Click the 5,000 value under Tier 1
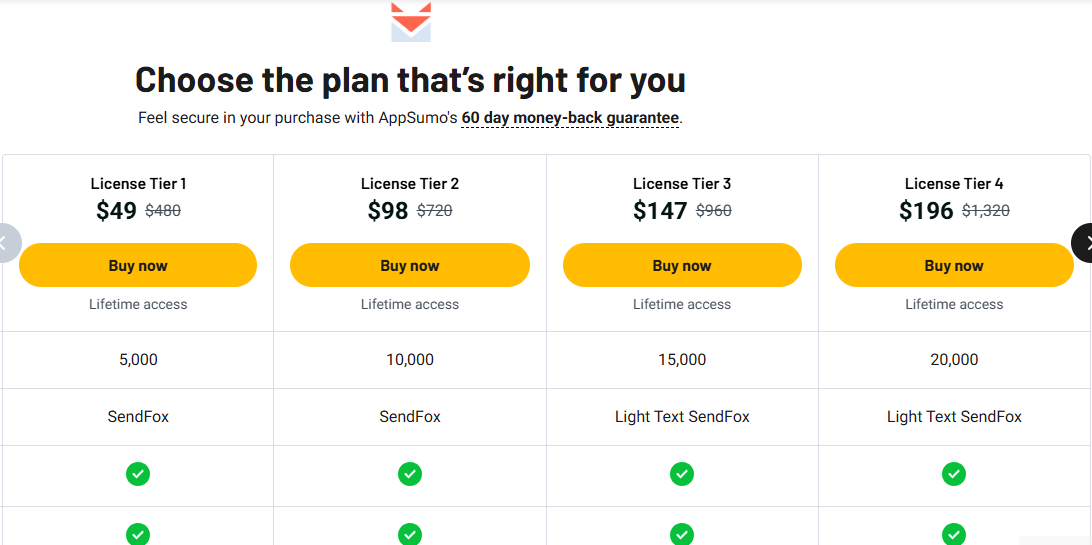The image size is (1092, 545). [138, 360]
